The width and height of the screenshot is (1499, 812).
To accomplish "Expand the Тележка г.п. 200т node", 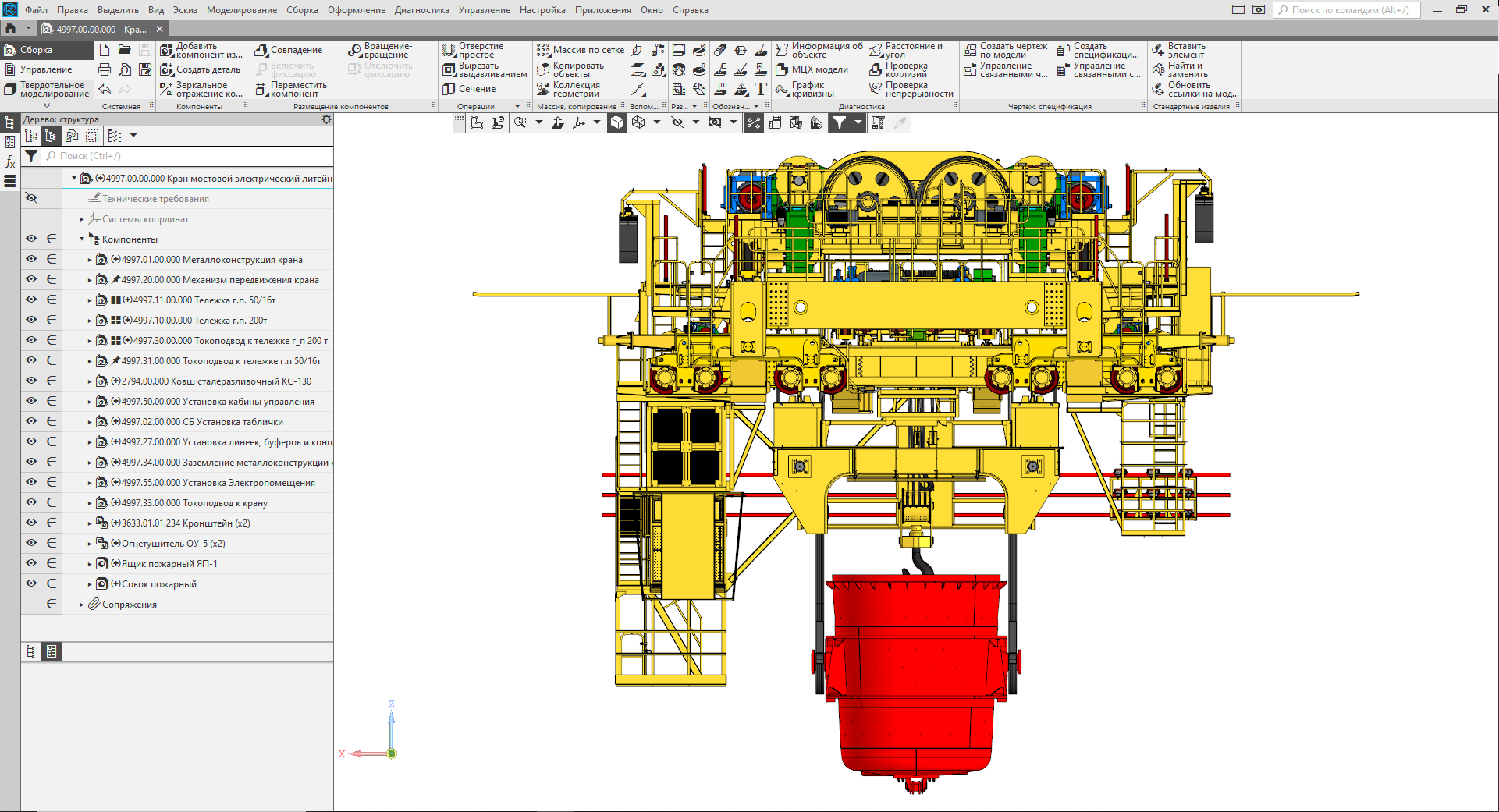I will pyautogui.click(x=90, y=321).
